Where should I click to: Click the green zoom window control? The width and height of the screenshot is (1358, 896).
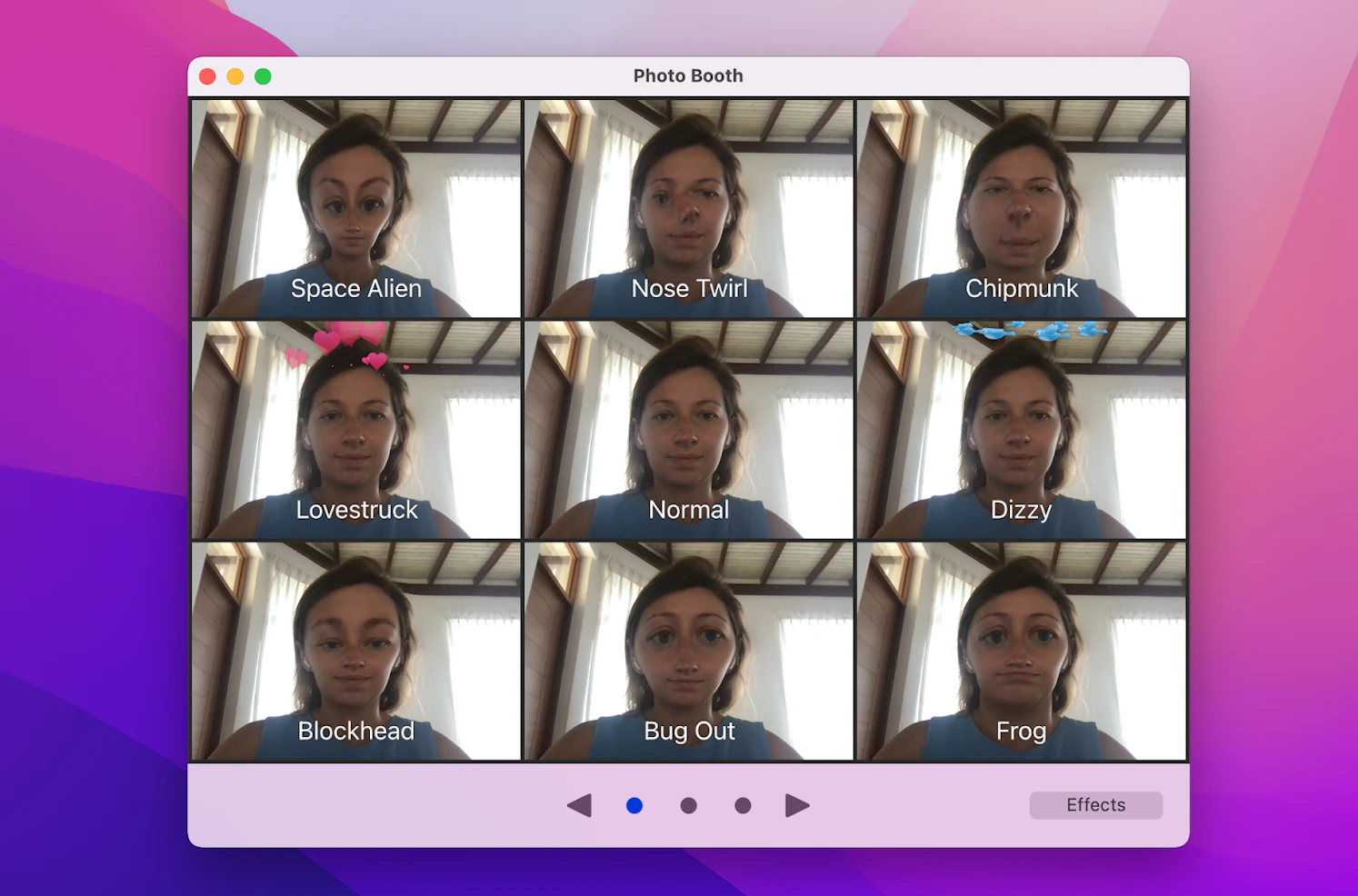[x=263, y=76]
